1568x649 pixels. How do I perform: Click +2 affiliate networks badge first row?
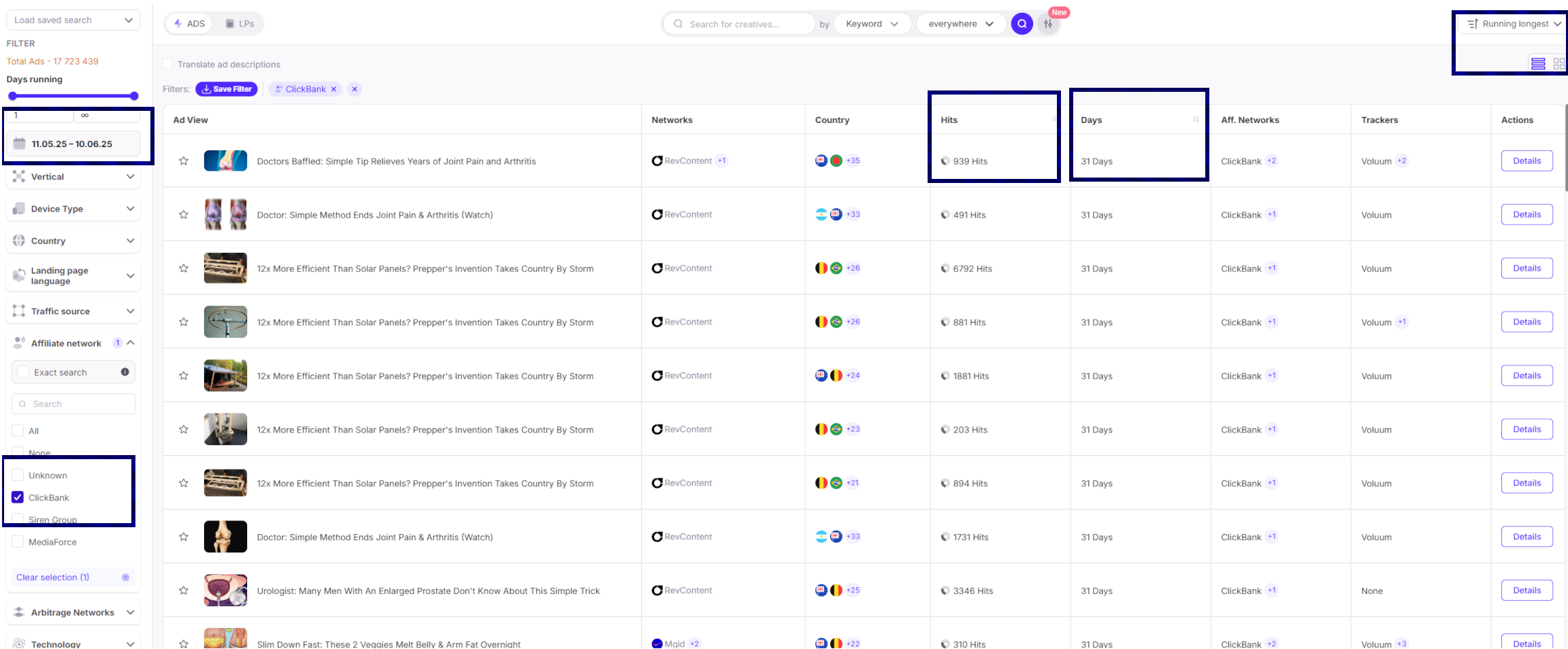(1272, 161)
